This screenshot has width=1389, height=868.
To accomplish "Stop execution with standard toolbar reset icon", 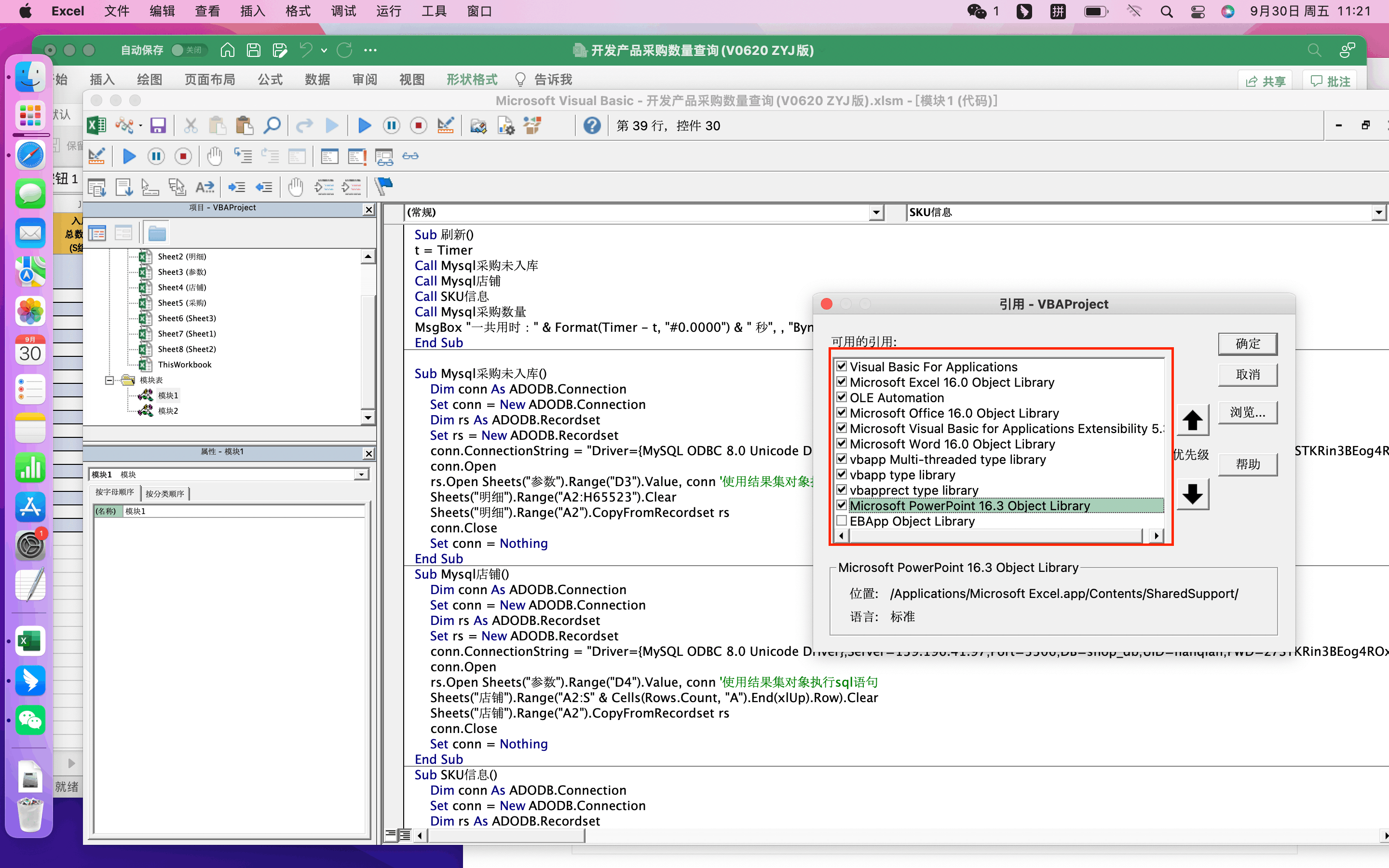I will click(419, 126).
